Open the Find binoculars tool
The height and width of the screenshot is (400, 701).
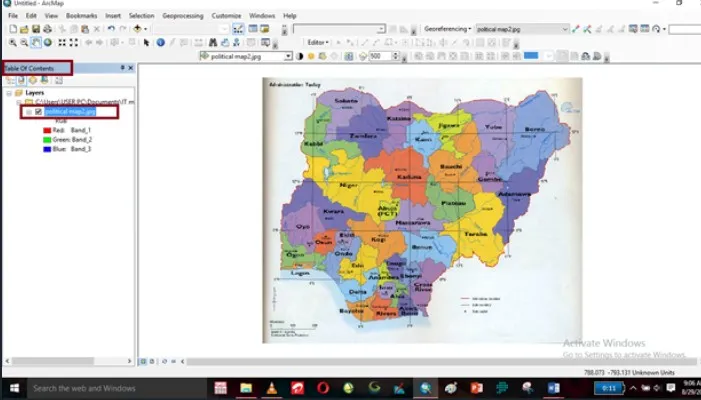pyautogui.click(x=213, y=42)
